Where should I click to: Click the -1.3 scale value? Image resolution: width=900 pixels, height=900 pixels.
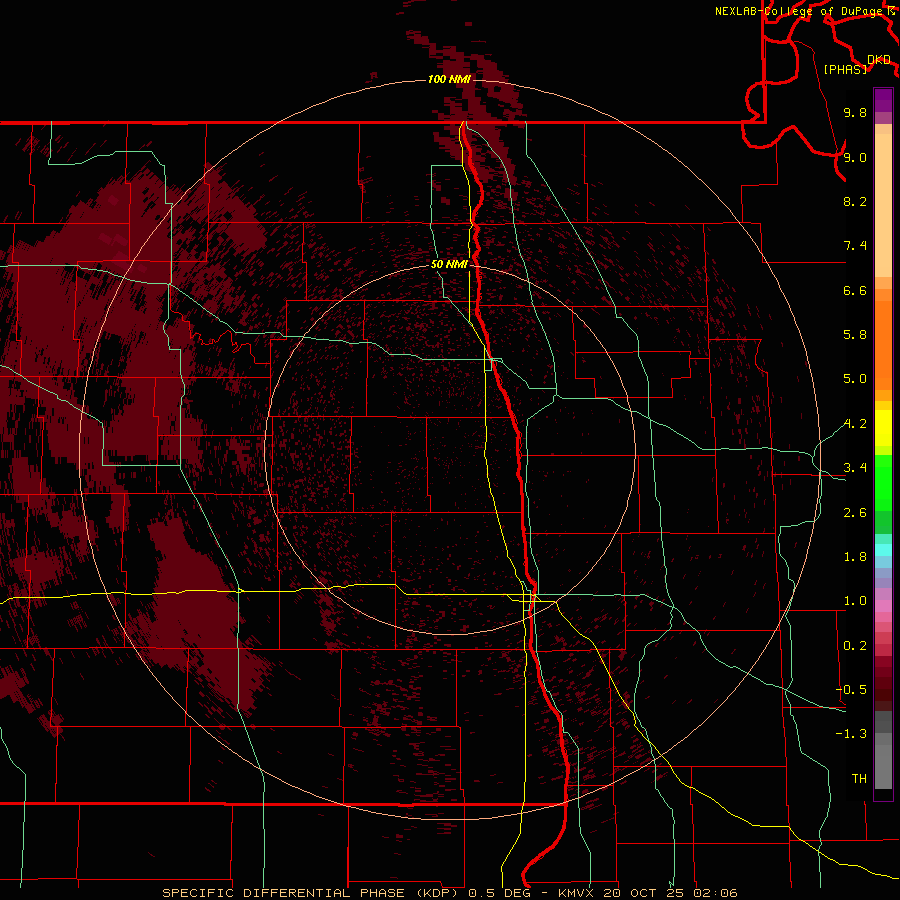pos(851,734)
